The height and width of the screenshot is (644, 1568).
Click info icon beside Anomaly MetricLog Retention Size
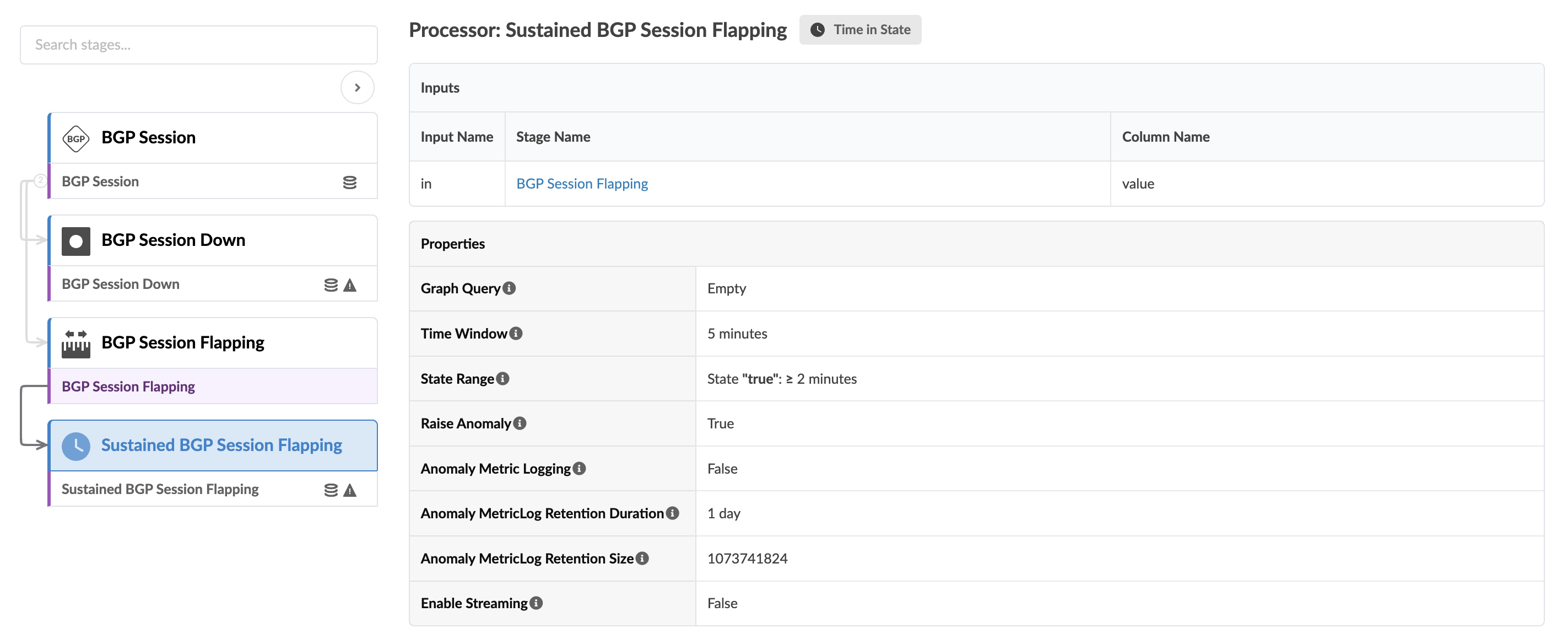641,558
